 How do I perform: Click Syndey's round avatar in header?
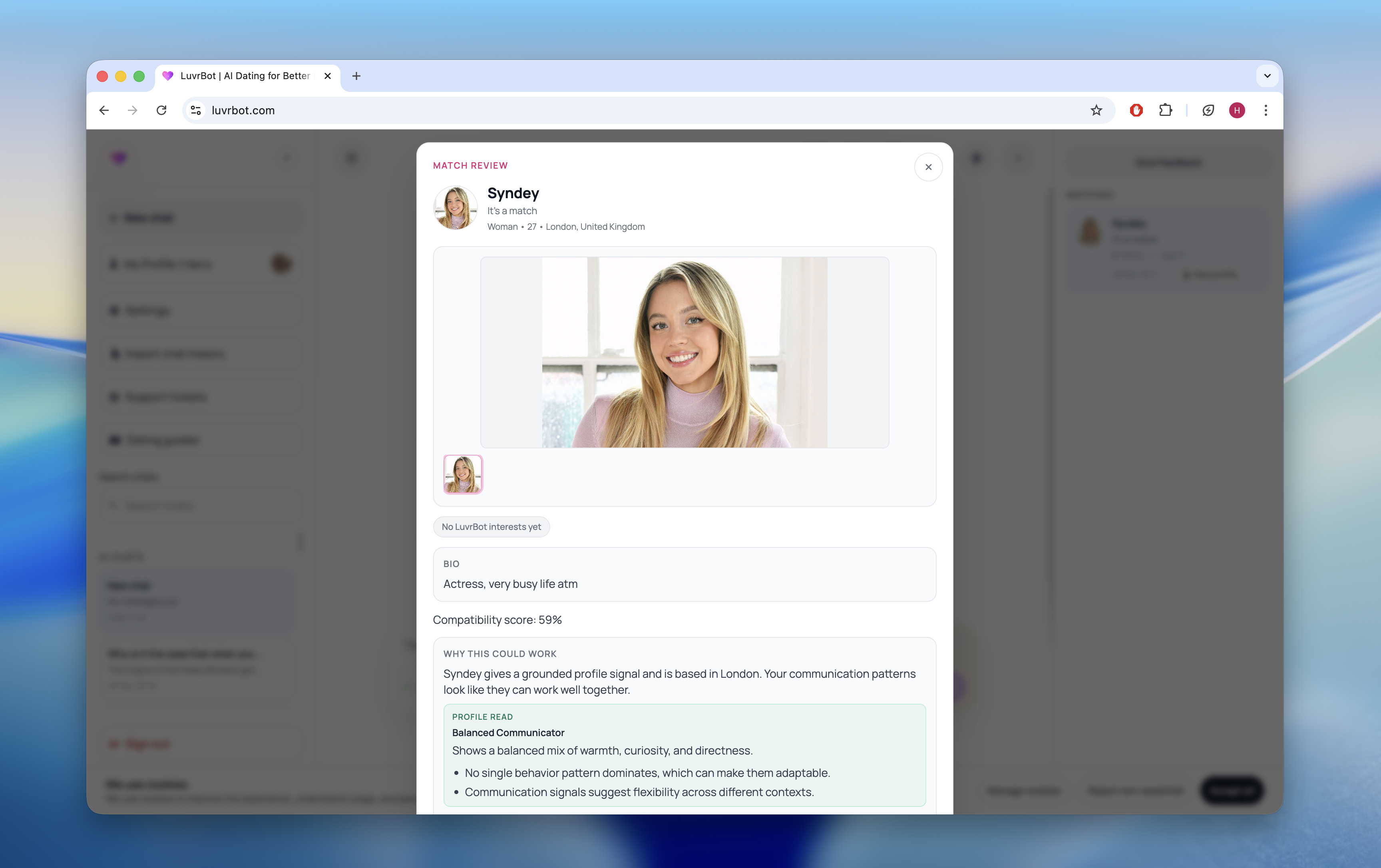[x=456, y=208]
